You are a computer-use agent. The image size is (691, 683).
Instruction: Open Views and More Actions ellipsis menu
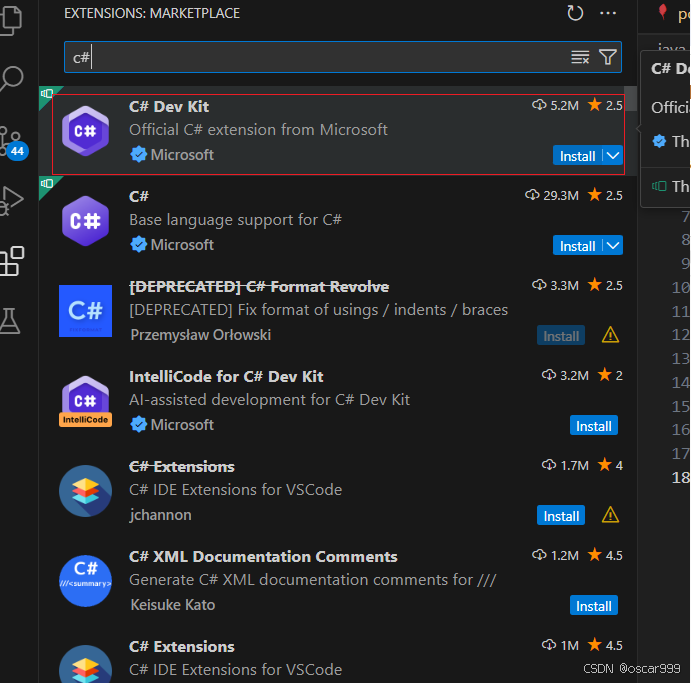[608, 13]
